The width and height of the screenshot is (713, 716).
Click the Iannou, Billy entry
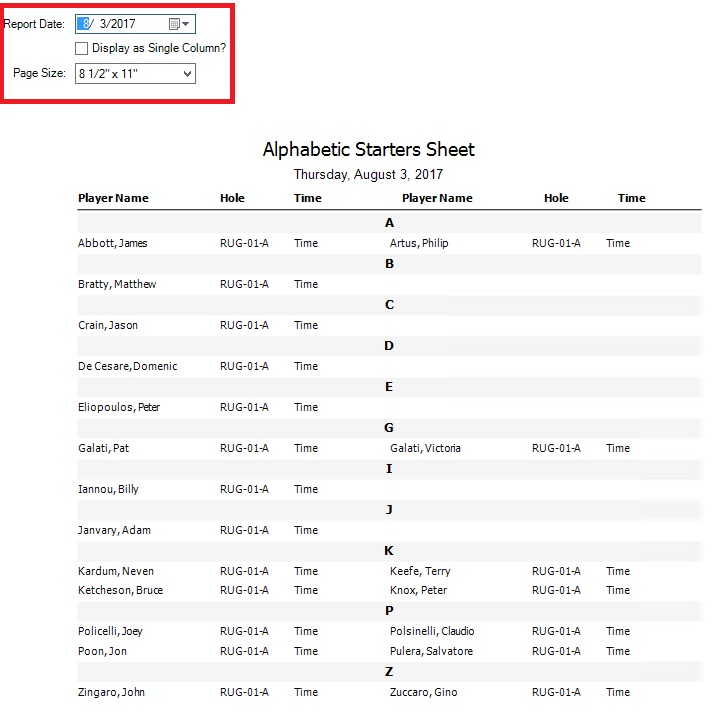(x=108, y=489)
